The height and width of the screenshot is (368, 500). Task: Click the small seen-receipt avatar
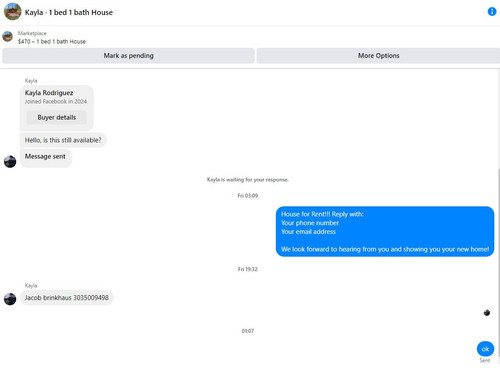tap(487, 312)
